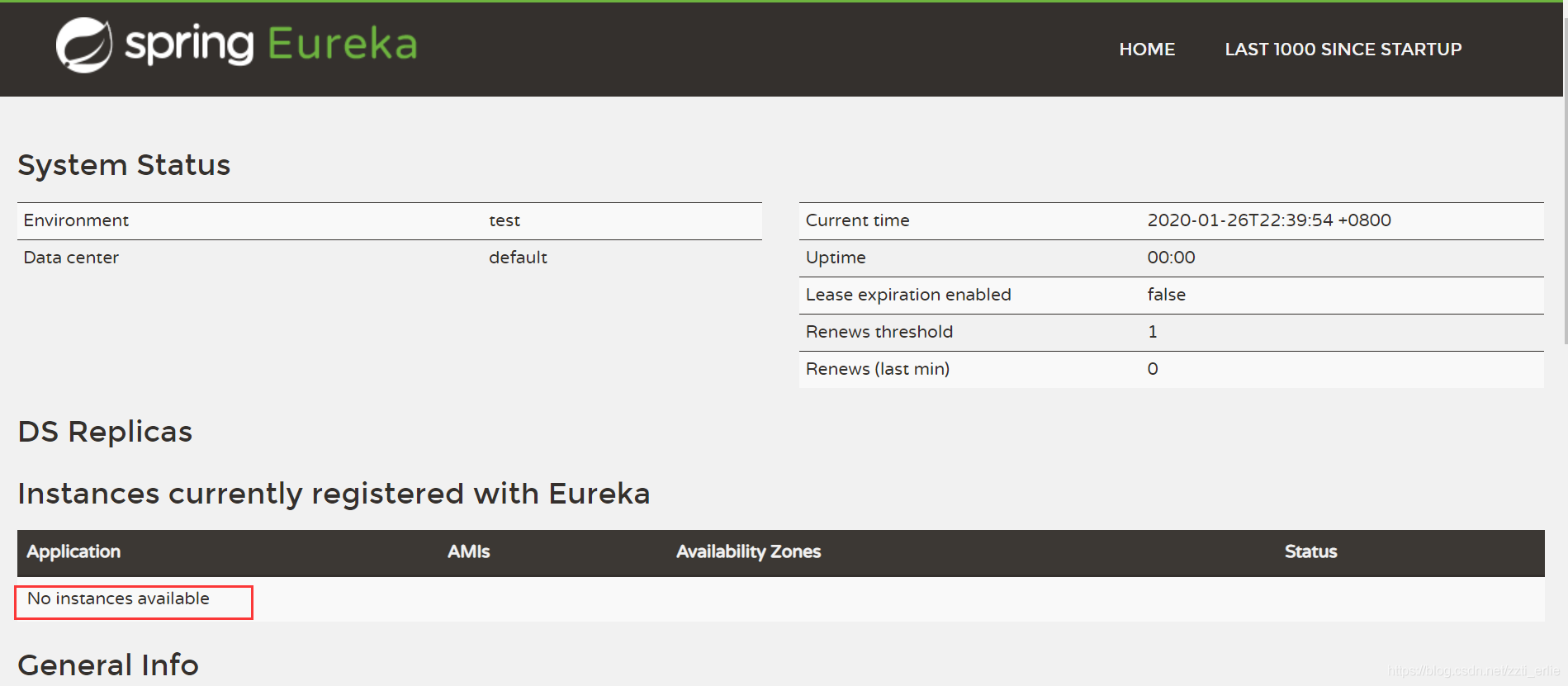The image size is (1568, 686).
Task: Click the Availability Zones column header
Action: [x=748, y=551]
